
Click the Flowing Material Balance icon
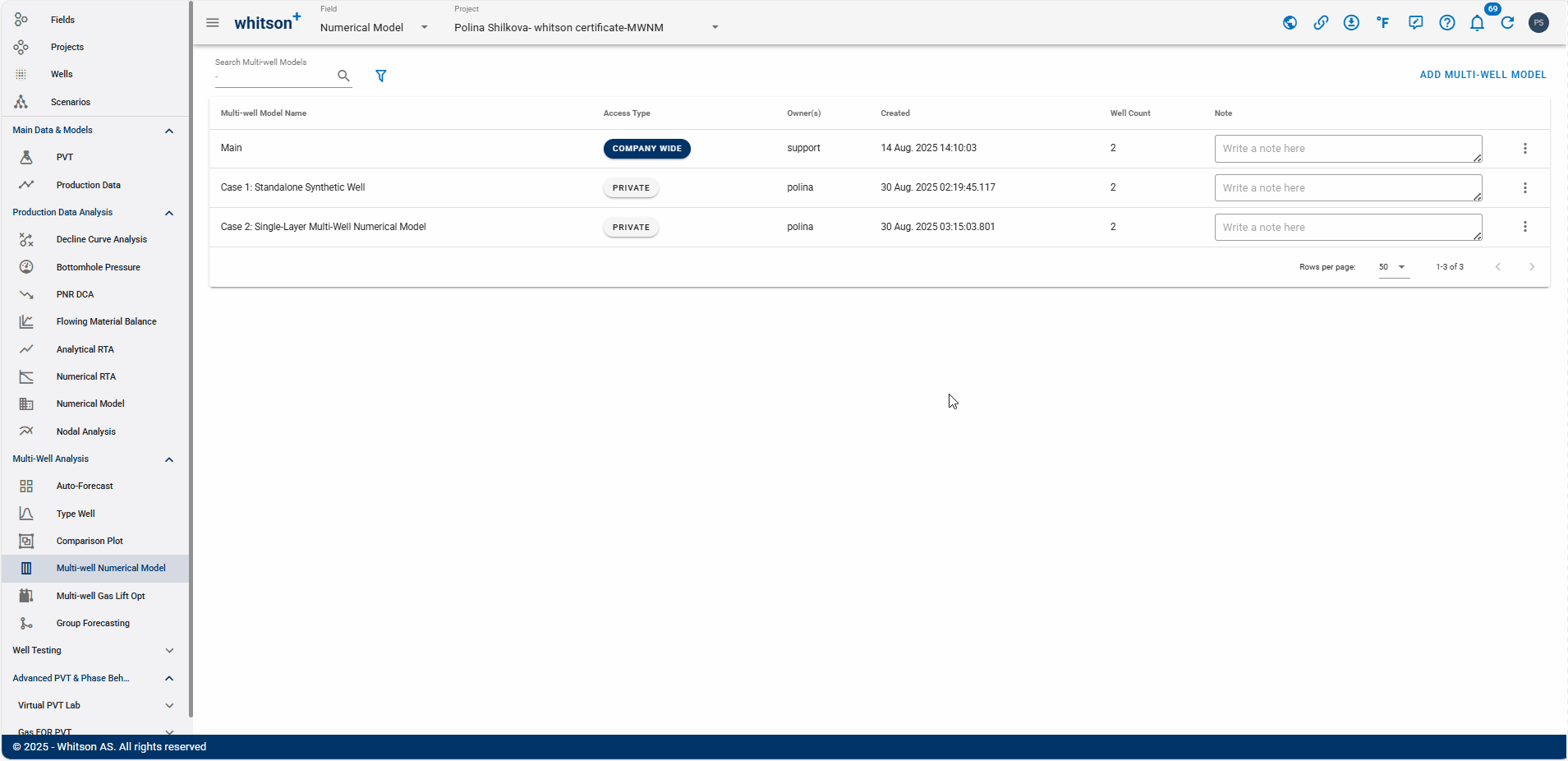click(26, 322)
